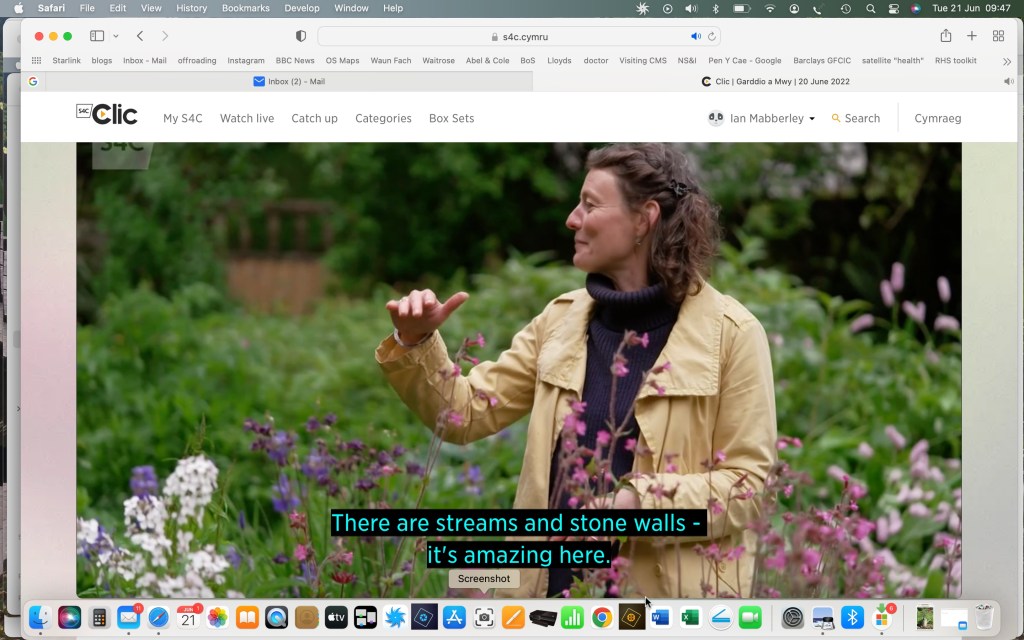This screenshot has height=640, width=1024.
Task: Open Google Chrome from the Dock
Action: tap(601, 618)
